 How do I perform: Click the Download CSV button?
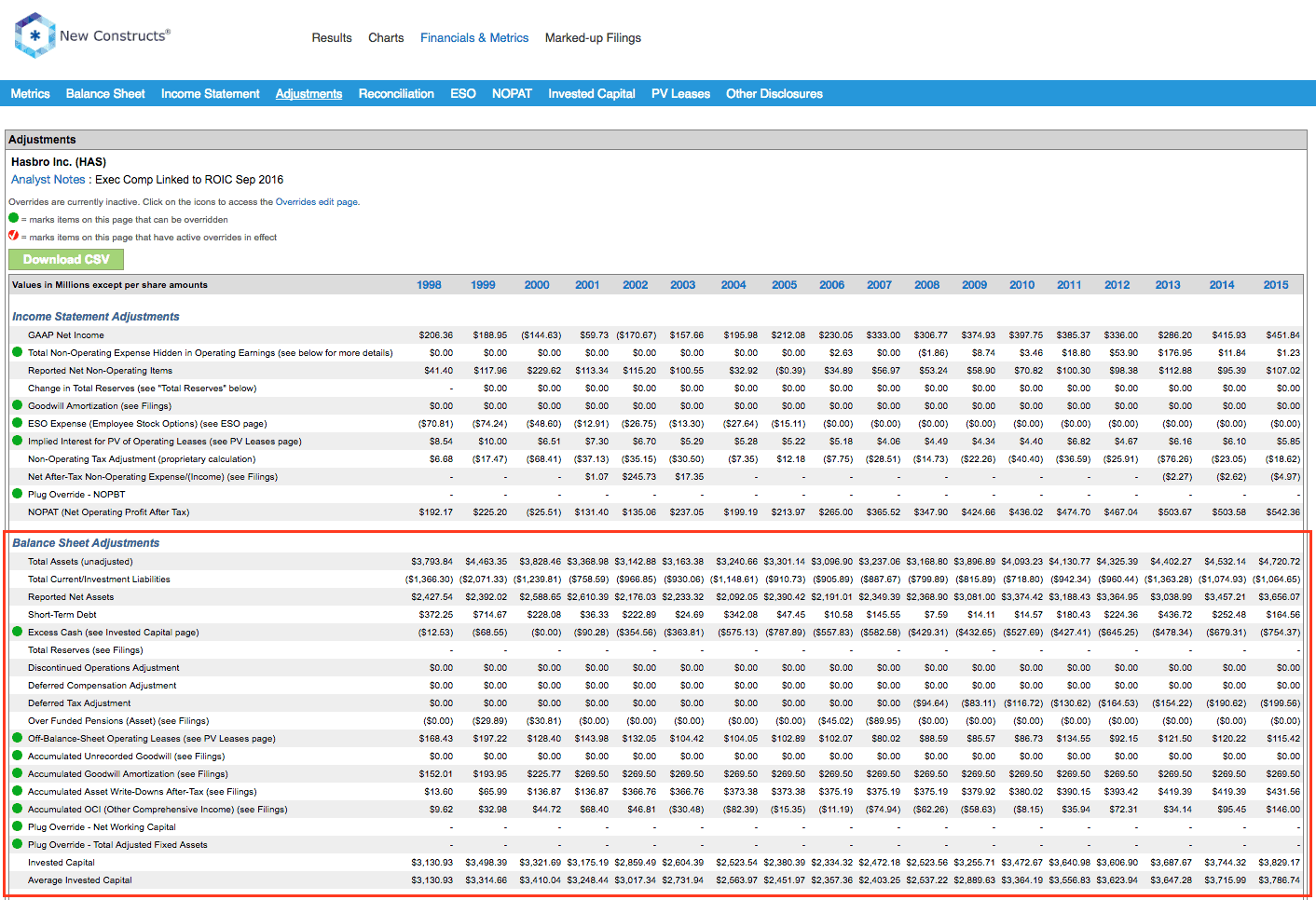pyautogui.click(x=66, y=260)
